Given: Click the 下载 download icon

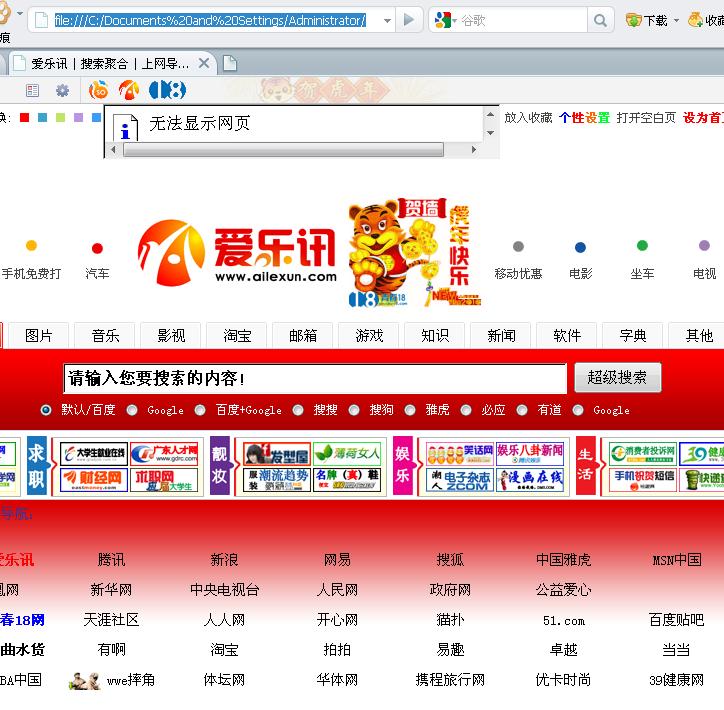Looking at the screenshot, I should pyautogui.click(x=634, y=20).
